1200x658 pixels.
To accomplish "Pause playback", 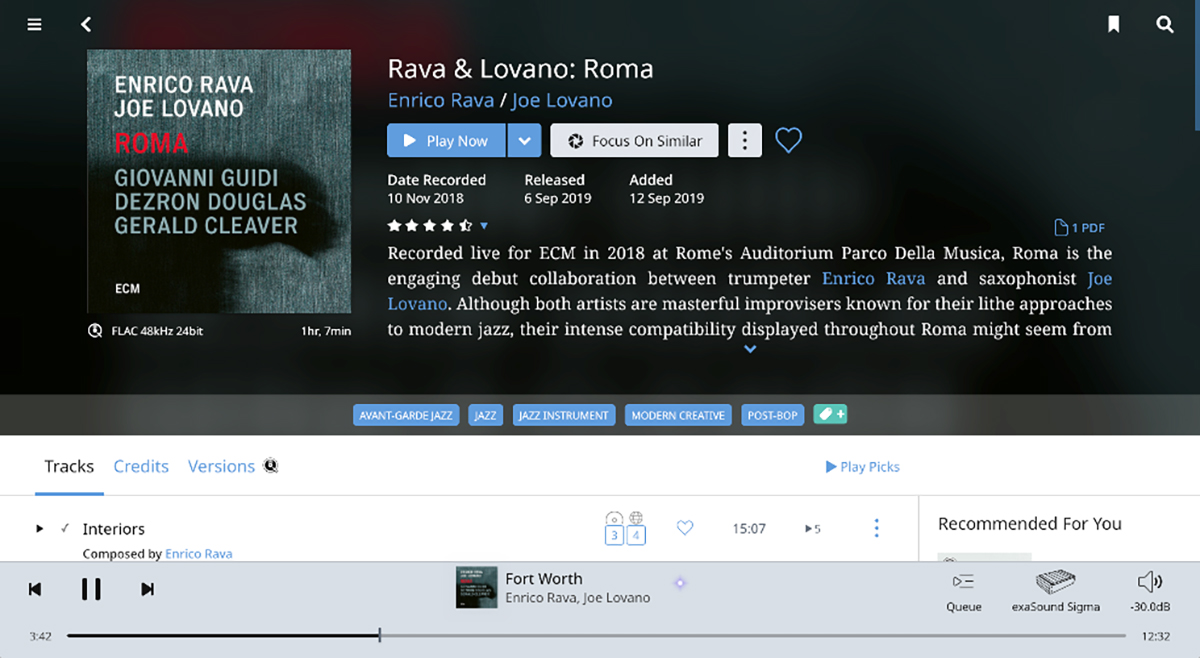I will (x=91, y=589).
